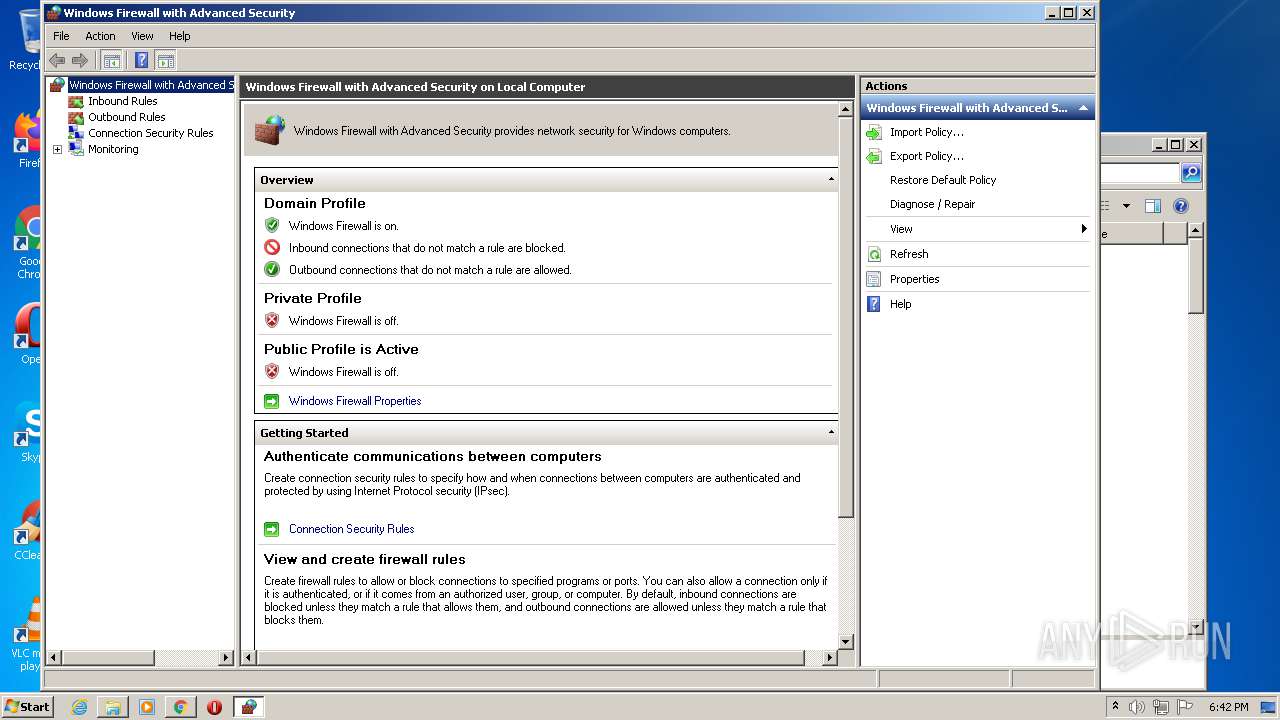
Task: Click the Help question mark icon in Actions
Action: (x=873, y=304)
